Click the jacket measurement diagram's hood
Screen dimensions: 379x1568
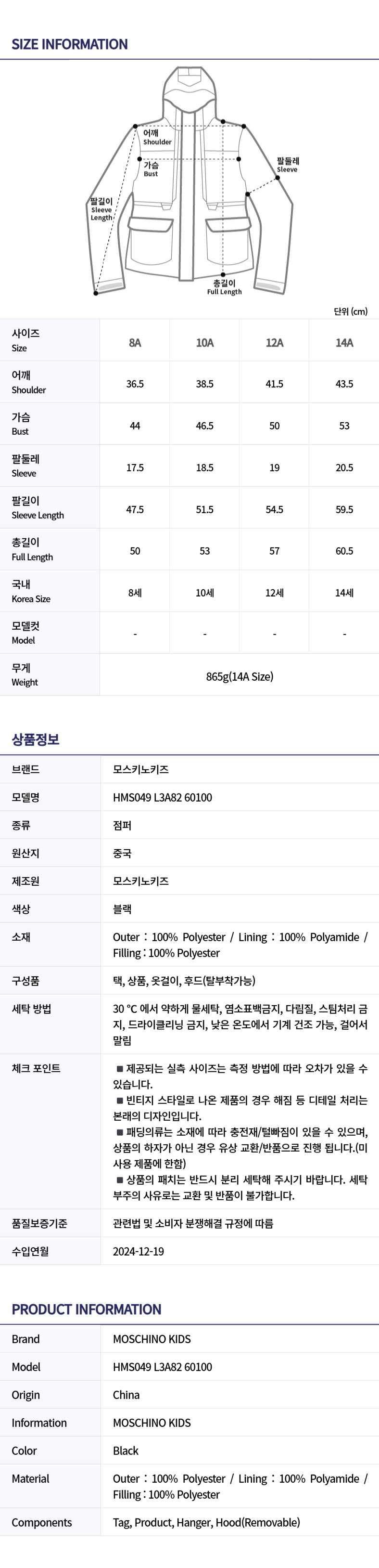(x=189, y=85)
